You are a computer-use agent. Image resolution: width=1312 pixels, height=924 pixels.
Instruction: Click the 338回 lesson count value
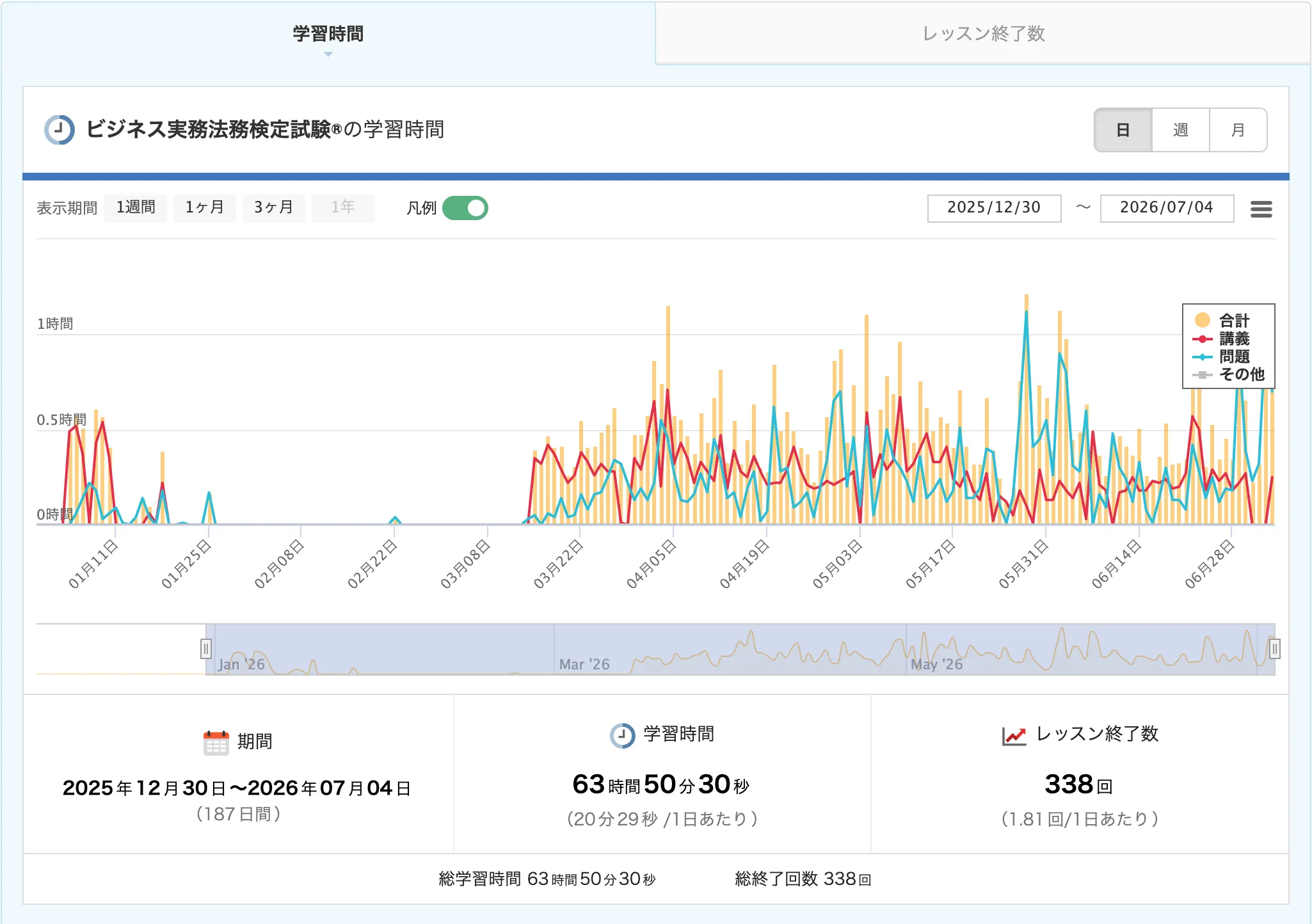[x=1079, y=785]
